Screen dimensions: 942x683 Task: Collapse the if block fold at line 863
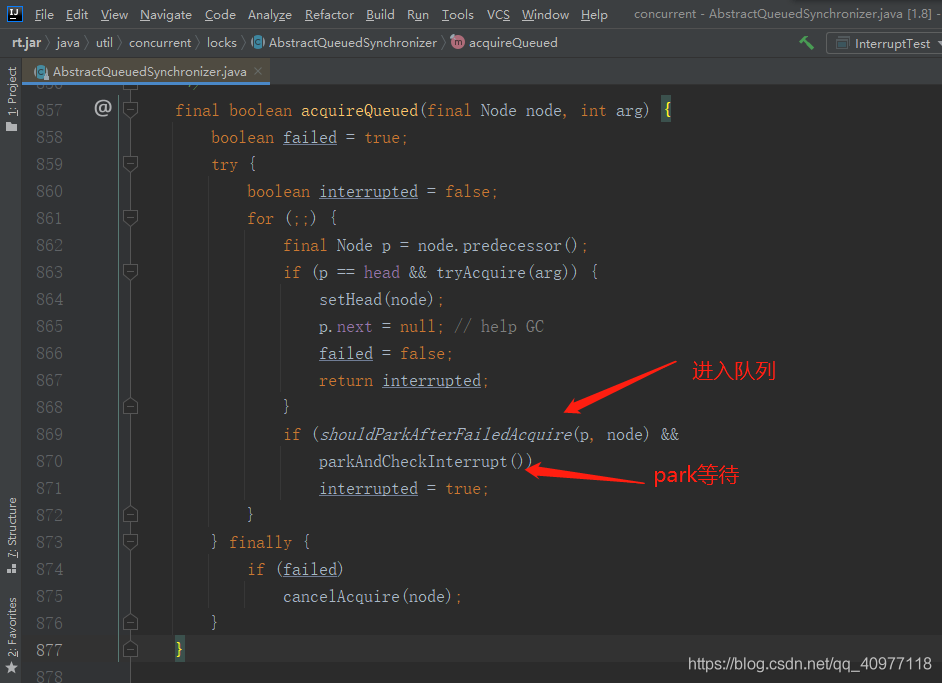tap(130, 272)
